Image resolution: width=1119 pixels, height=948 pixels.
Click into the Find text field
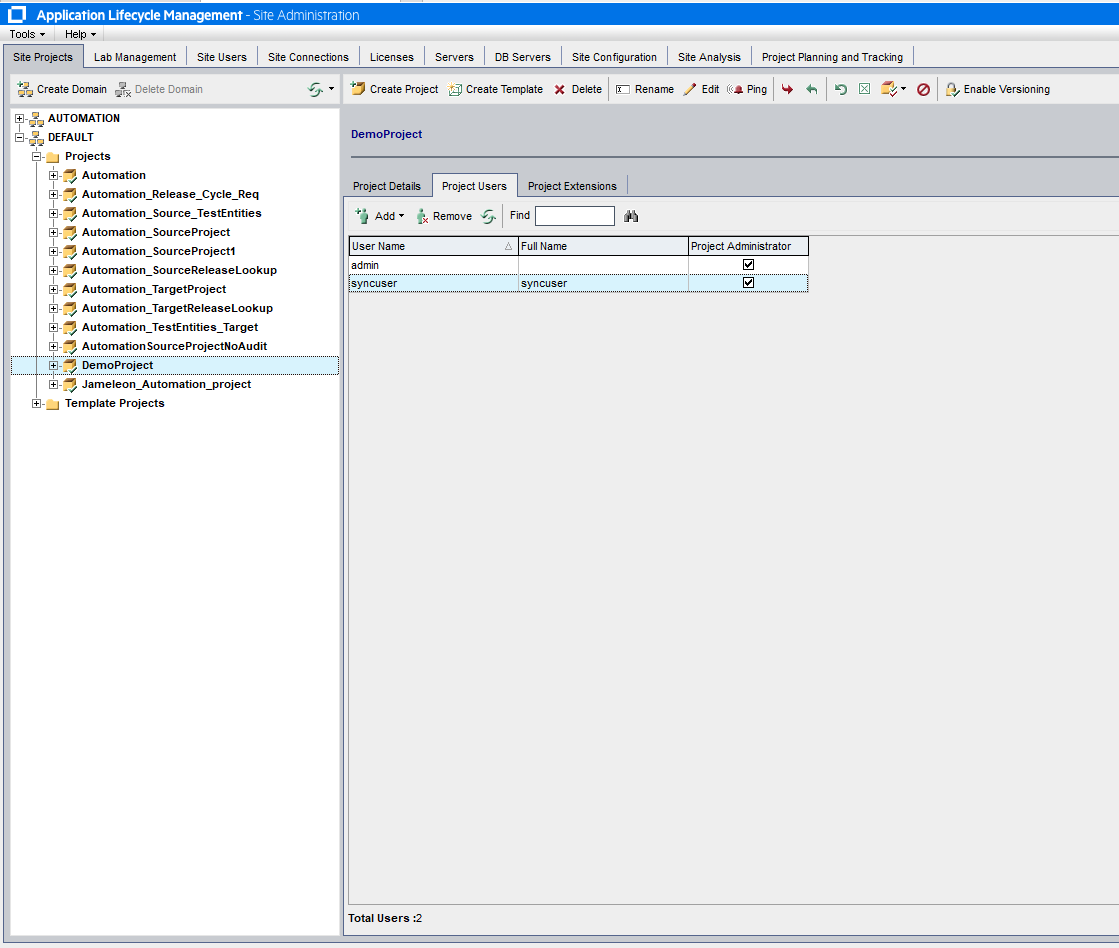pyautogui.click(x=574, y=216)
